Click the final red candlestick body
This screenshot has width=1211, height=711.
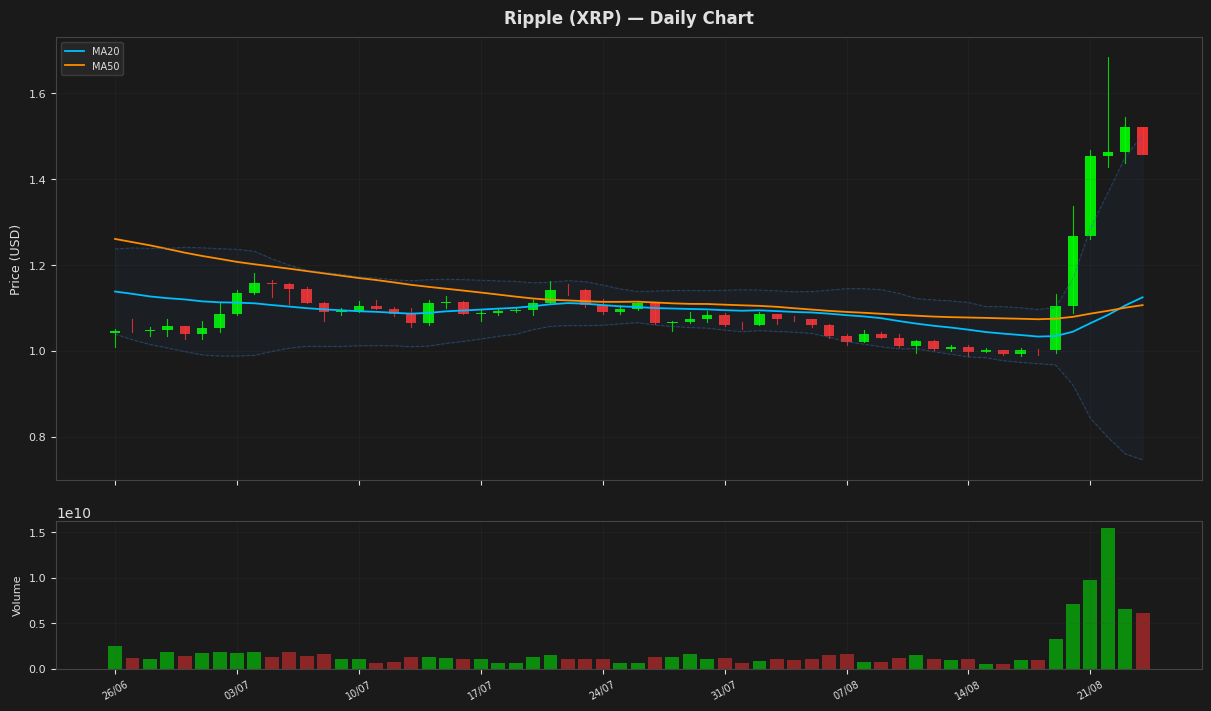point(1143,141)
